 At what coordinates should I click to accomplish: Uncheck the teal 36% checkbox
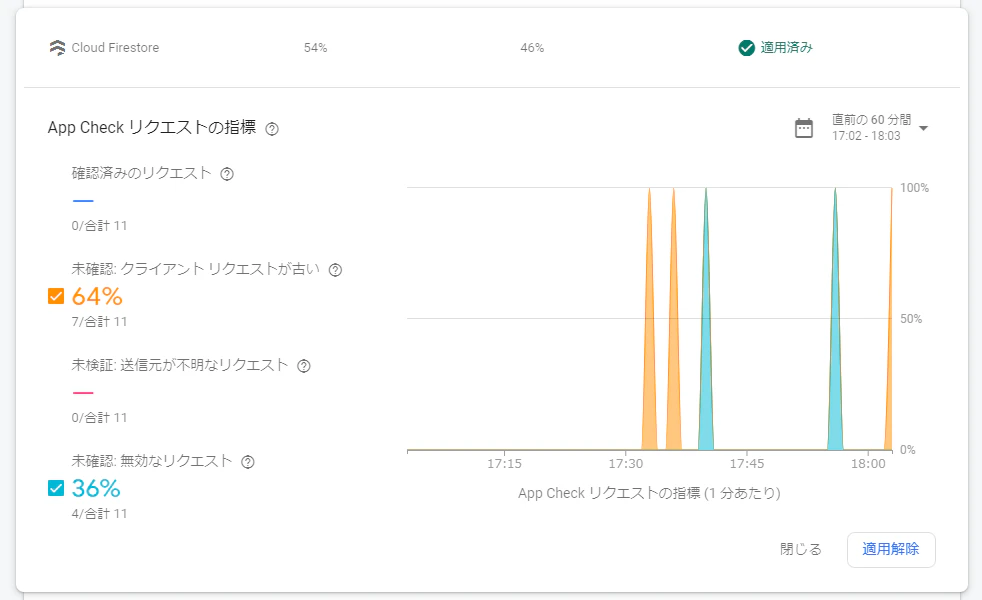[x=56, y=488]
